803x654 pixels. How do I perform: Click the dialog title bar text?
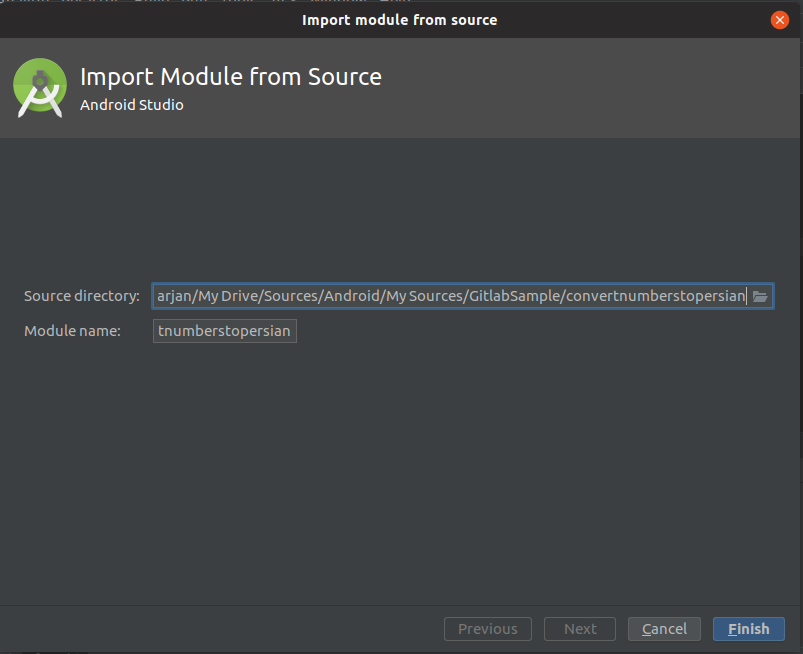coord(399,20)
